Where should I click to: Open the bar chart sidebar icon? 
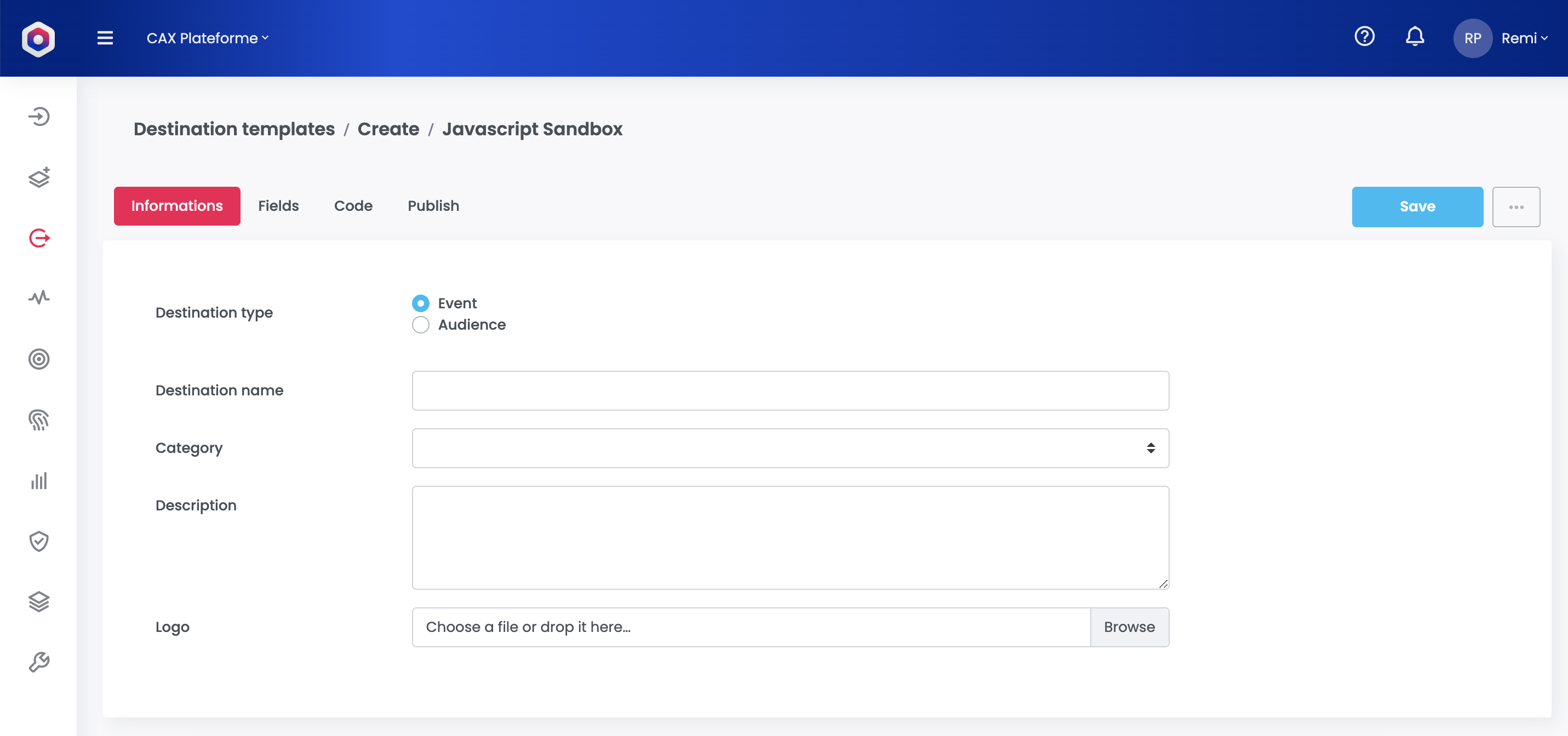[x=39, y=480]
